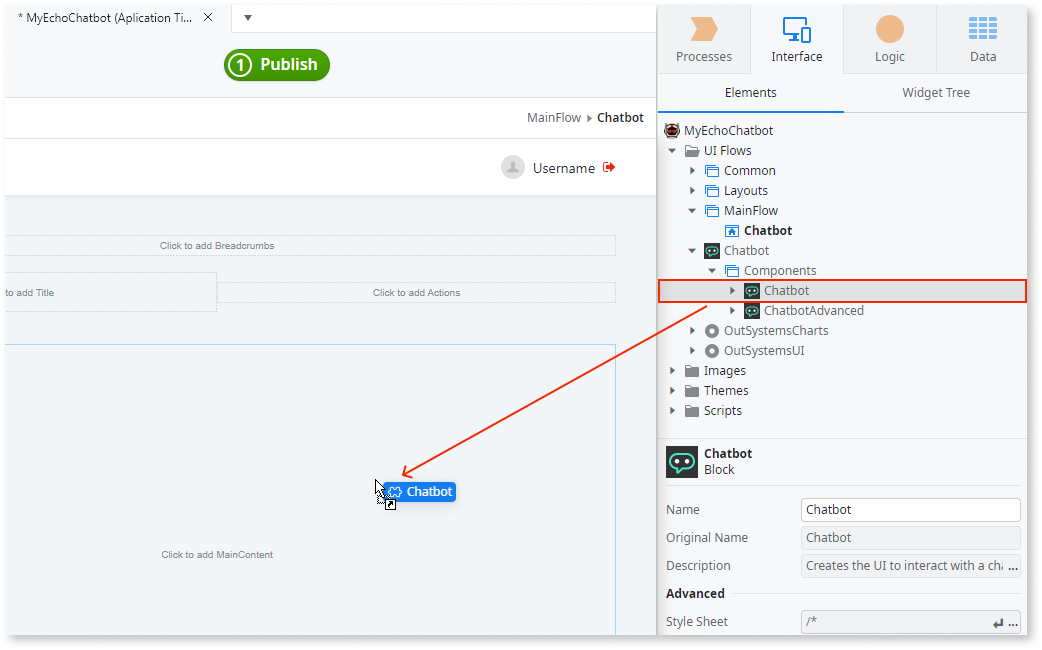
Task: Collapse the UI Flows tree node
Action: click(672, 150)
